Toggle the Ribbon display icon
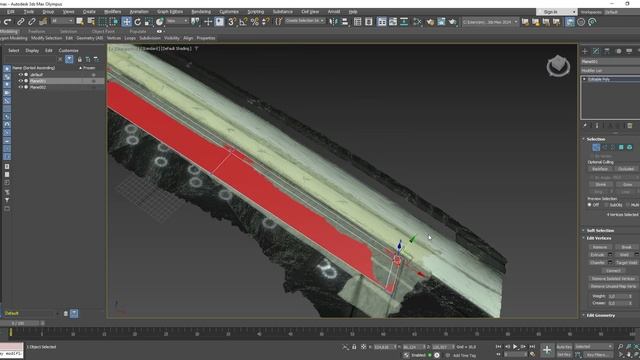 [382, 22]
